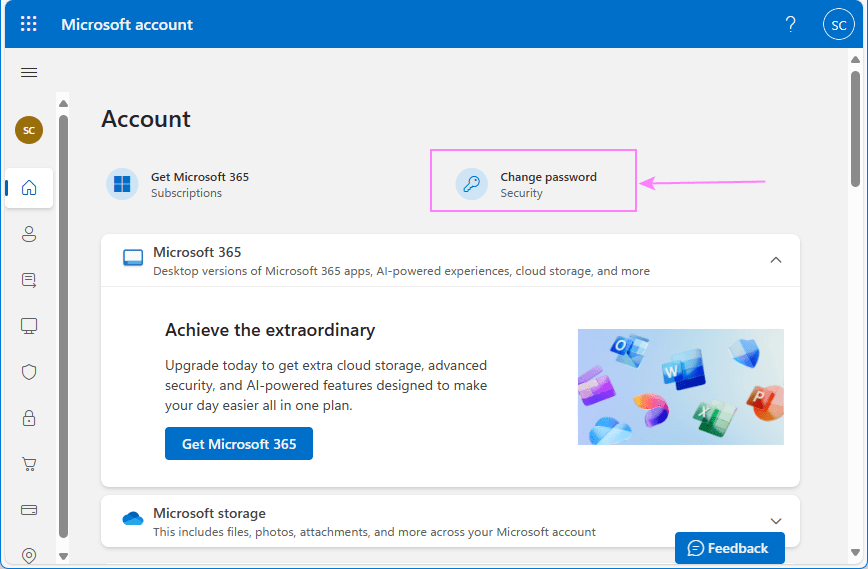Click the brown SC profile avatar in sidebar
868x569 pixels.
click(29, 130)
